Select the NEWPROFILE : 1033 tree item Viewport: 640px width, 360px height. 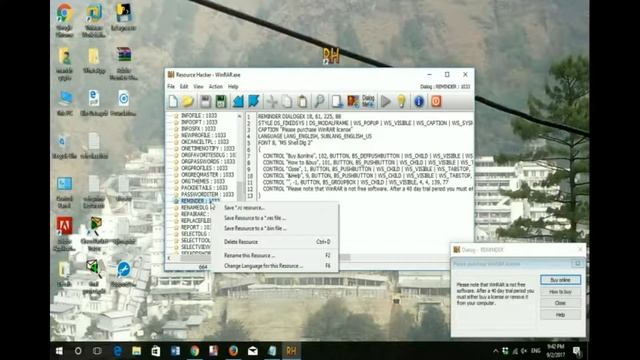[203, 135]
